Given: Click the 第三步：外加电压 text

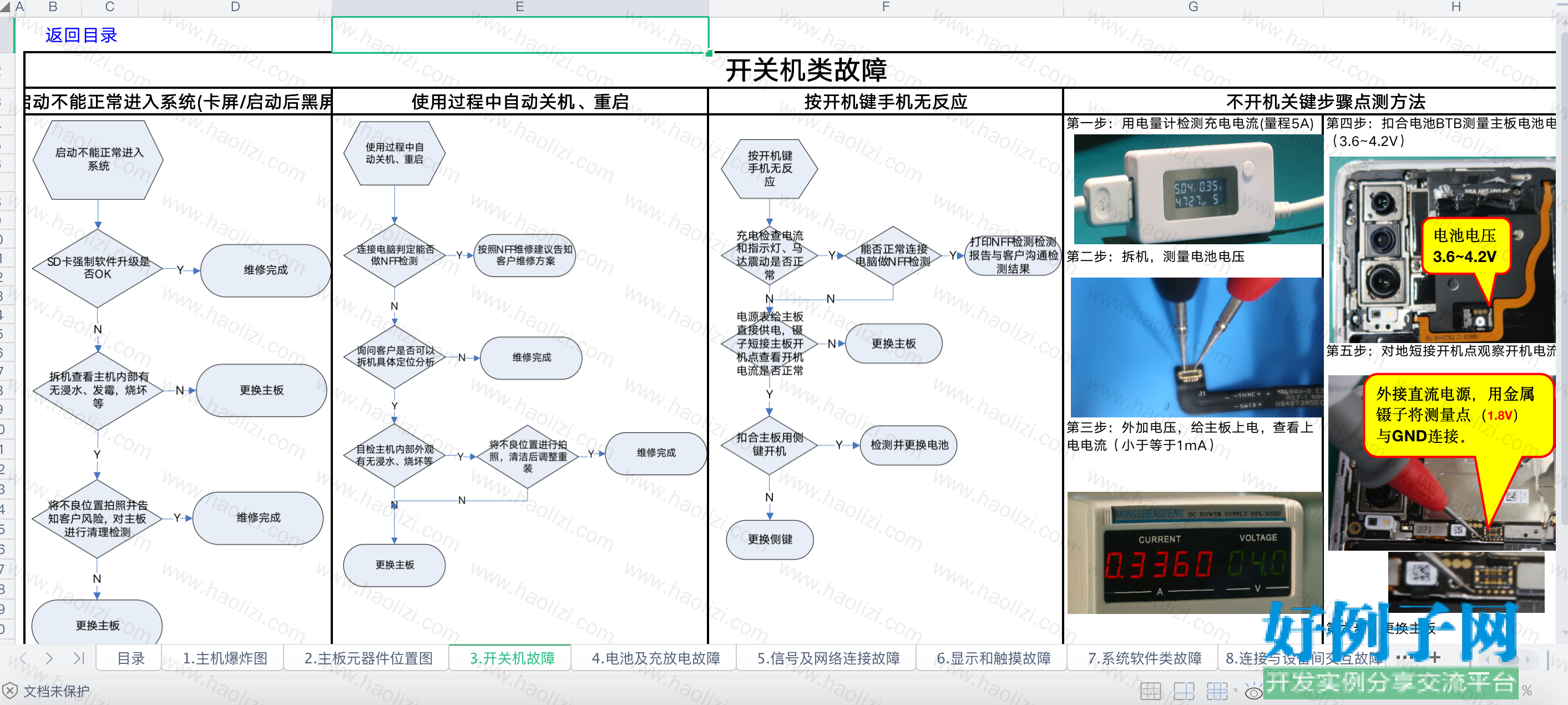Looking at the screenshot, I should (1190, 436).
